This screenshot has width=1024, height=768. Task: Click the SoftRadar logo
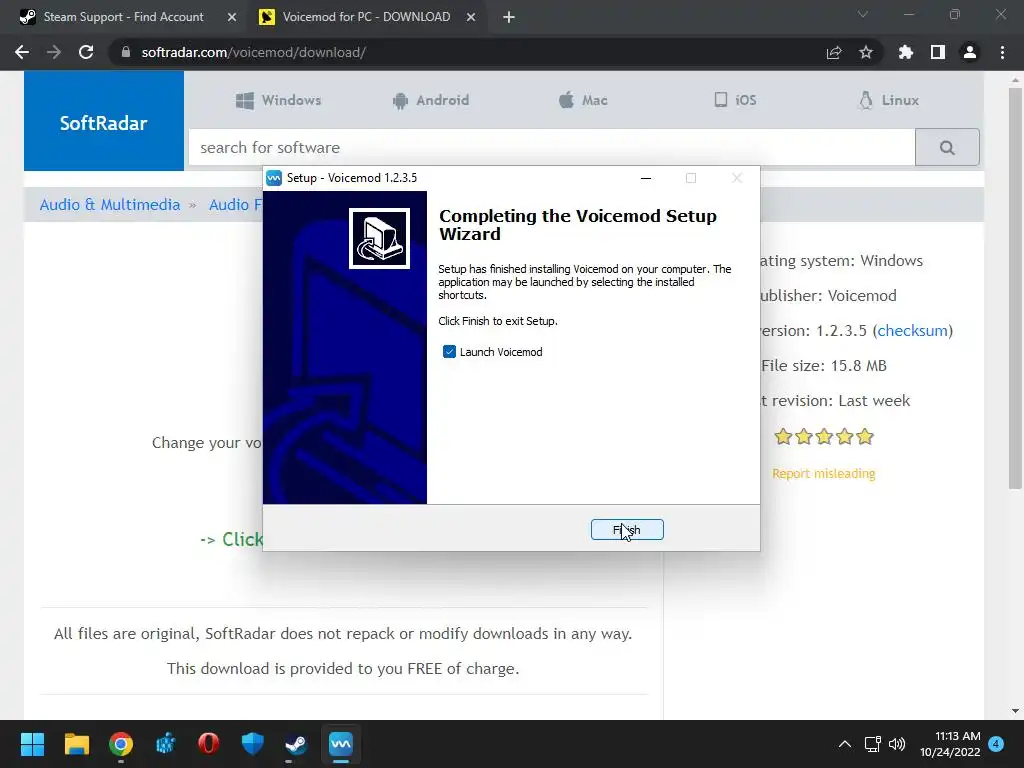coord(104,121)
